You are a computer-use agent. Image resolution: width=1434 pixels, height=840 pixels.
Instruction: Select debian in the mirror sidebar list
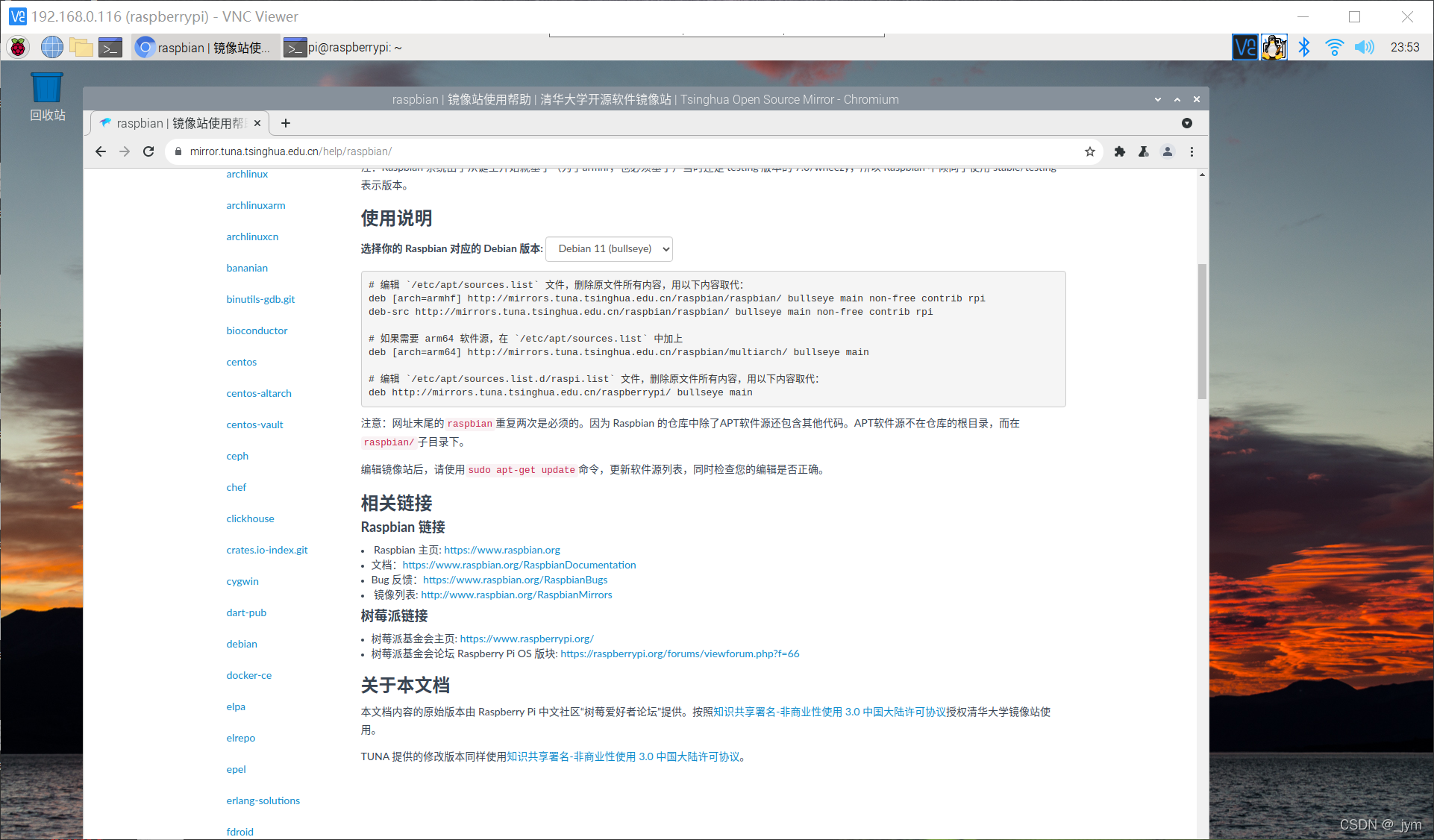[x=241, y=643]
